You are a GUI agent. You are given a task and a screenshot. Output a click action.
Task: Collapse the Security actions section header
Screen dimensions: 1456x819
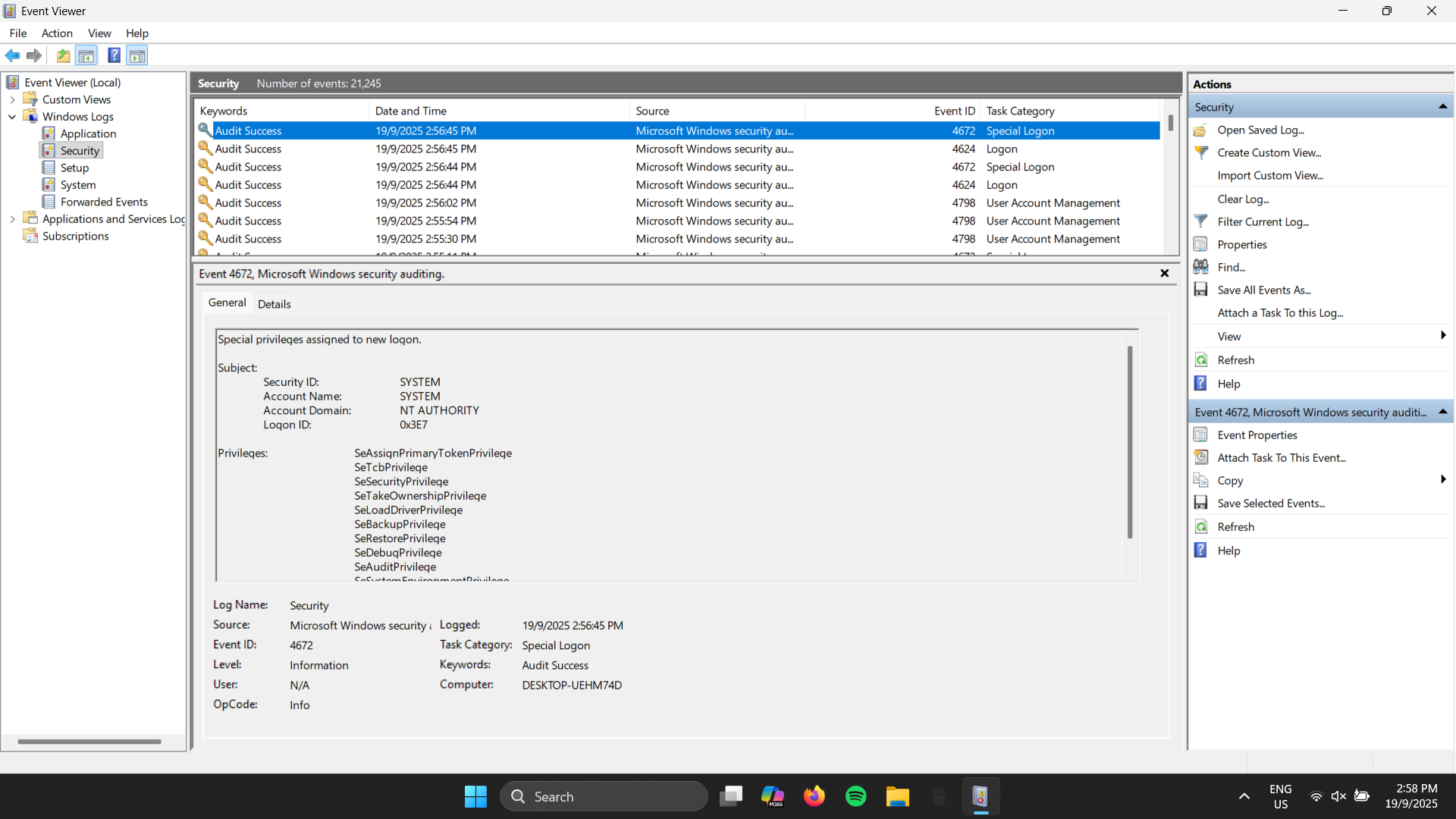pyautogui.click(x=1443, y=106)
